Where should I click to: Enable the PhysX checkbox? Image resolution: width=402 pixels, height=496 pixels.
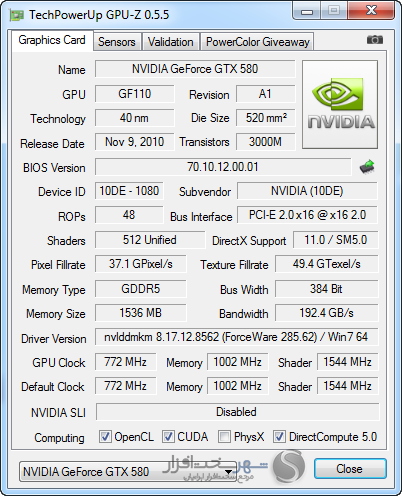coord(224,437)
